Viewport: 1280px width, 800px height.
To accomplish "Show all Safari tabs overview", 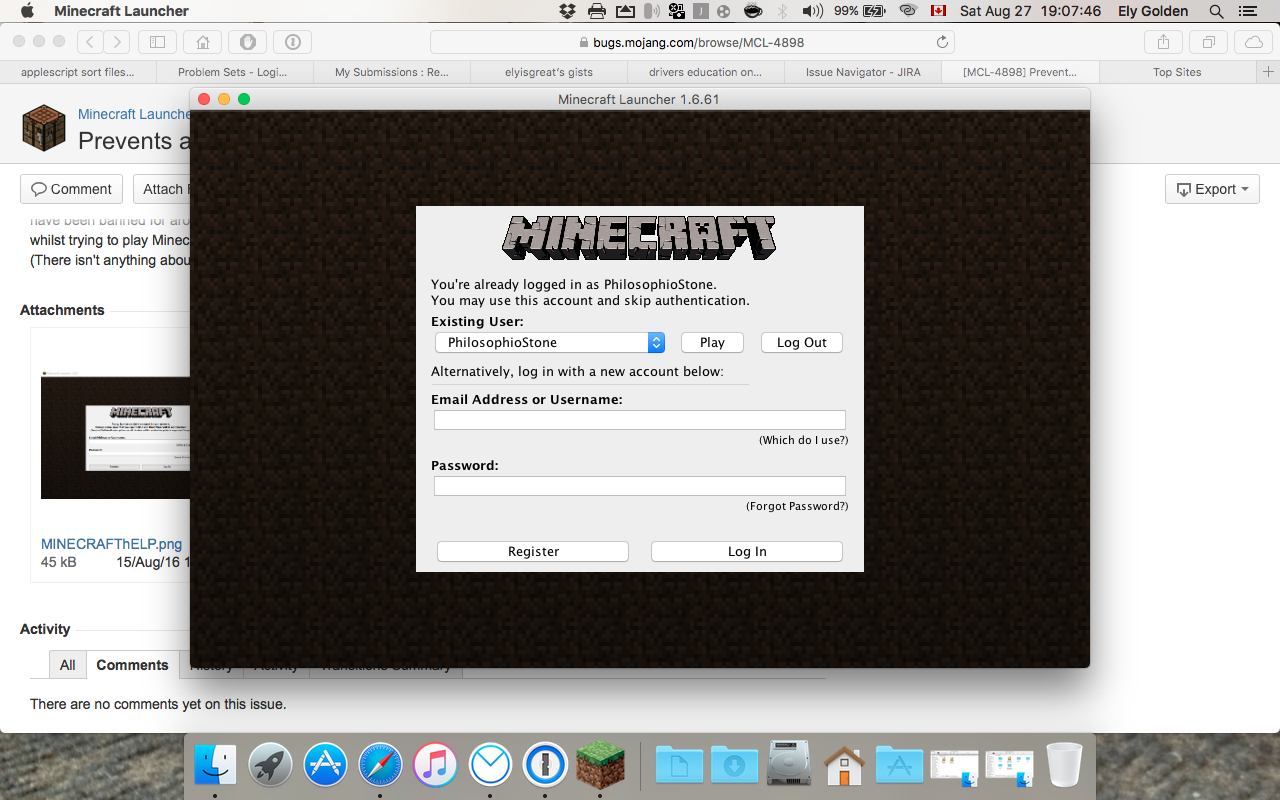I will (x=1209, y=42).
